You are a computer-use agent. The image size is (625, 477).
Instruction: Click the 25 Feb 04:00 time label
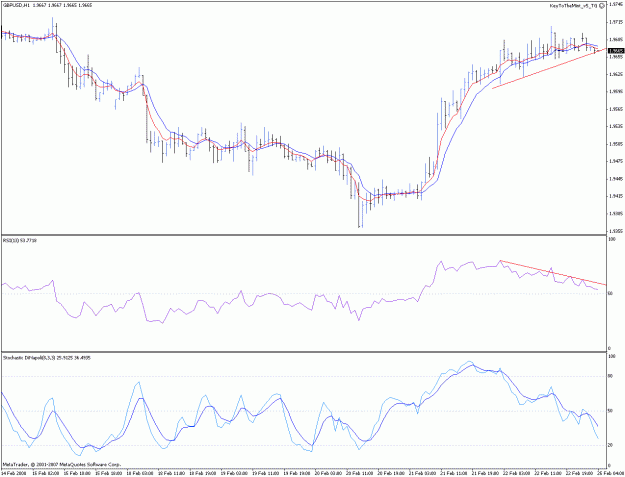pyautogui.click(x=612, y=472)
